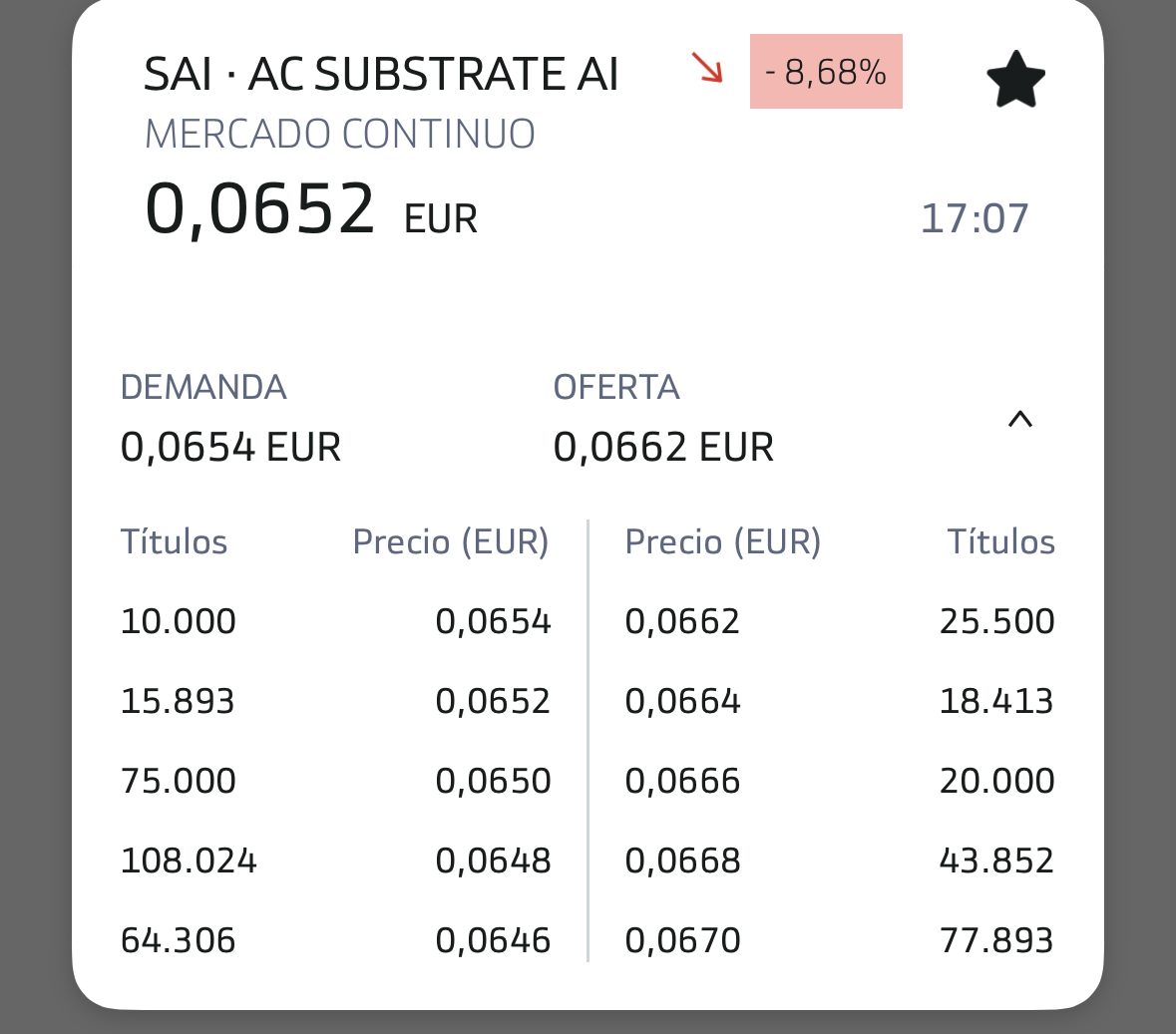Toggle the favorite star icon
The height and width of the screenshot is (1034, 1176).
point(1015,80)
